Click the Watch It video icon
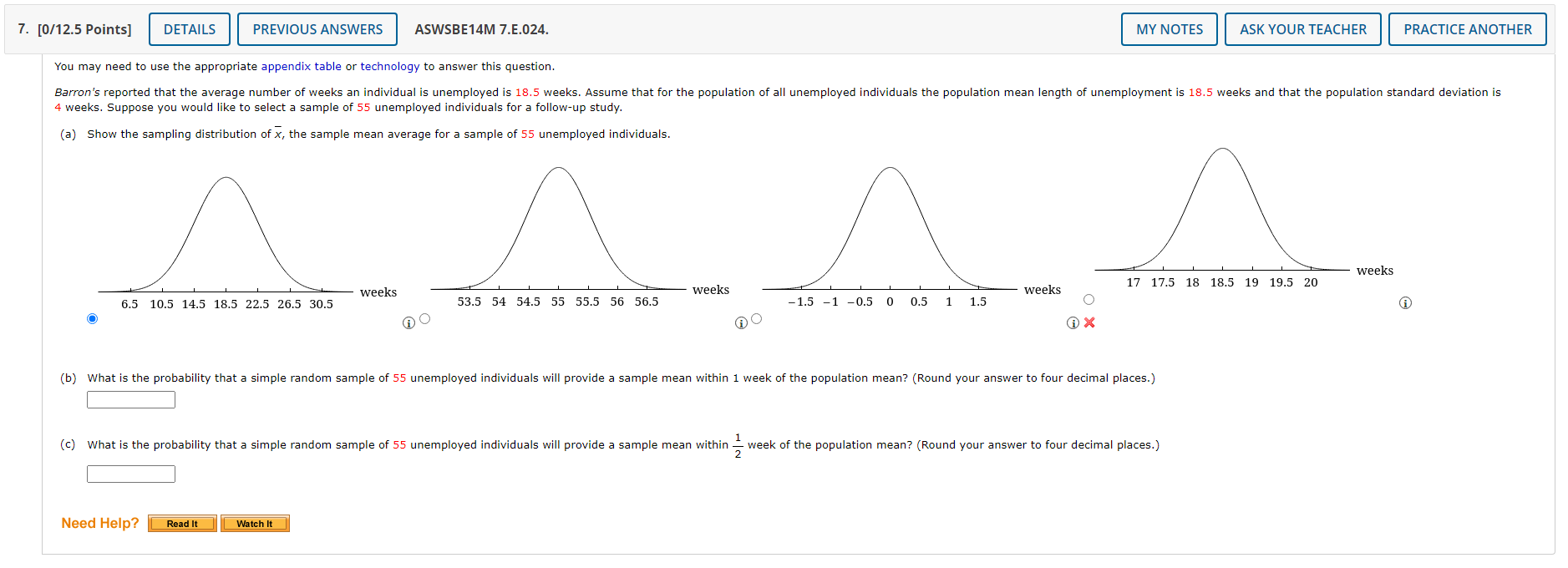Image resolution: width=1568 pixels, height=568 pixels. point(255,523)
